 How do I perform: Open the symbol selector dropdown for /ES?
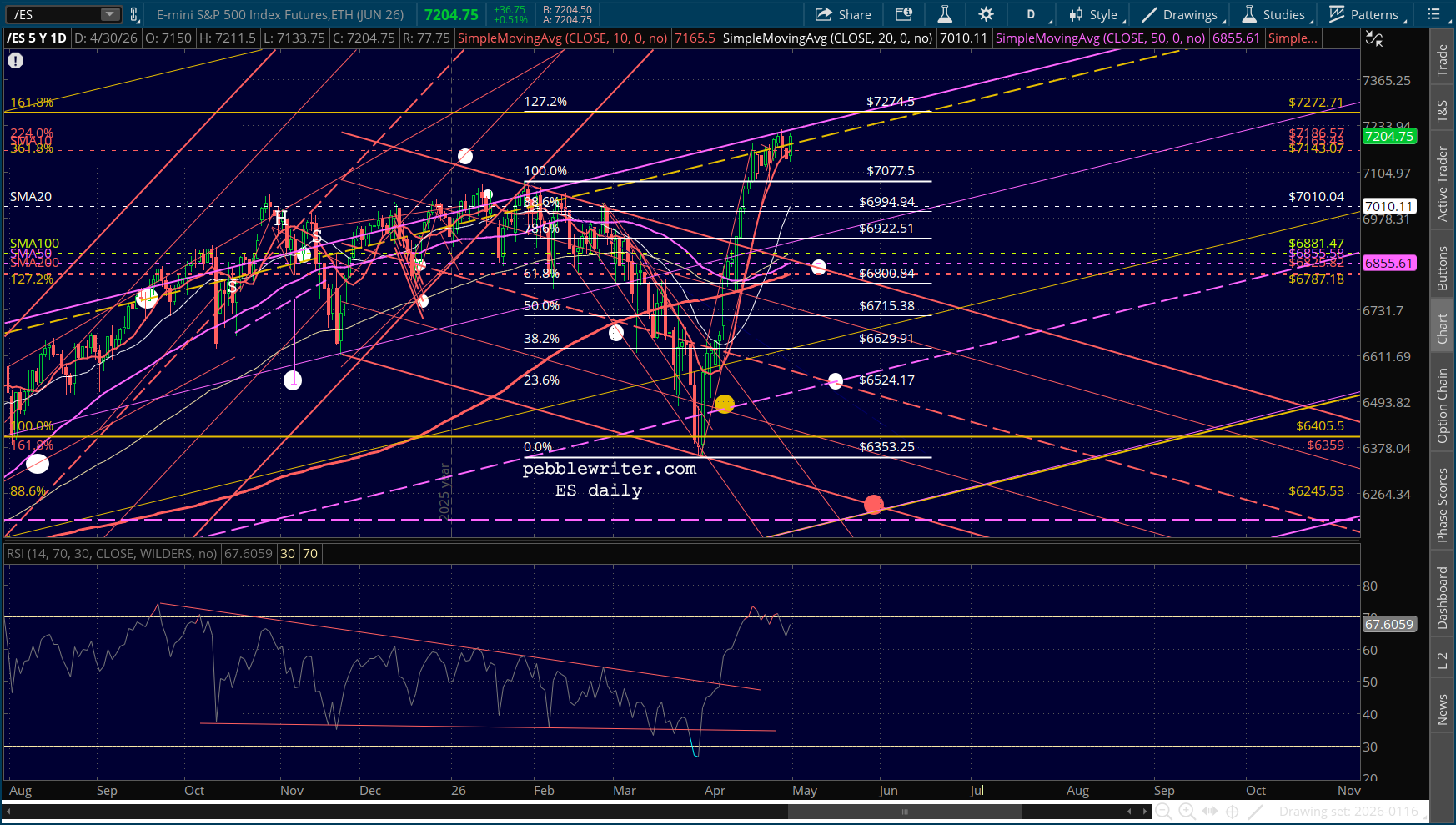click(x=110, y=14)
